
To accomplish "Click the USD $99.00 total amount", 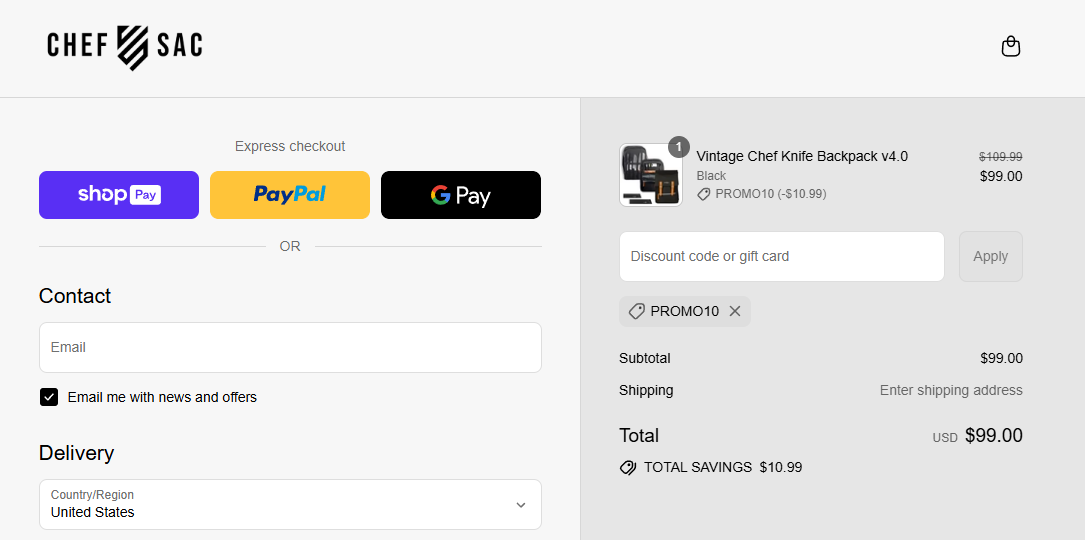I will [978, 435].
